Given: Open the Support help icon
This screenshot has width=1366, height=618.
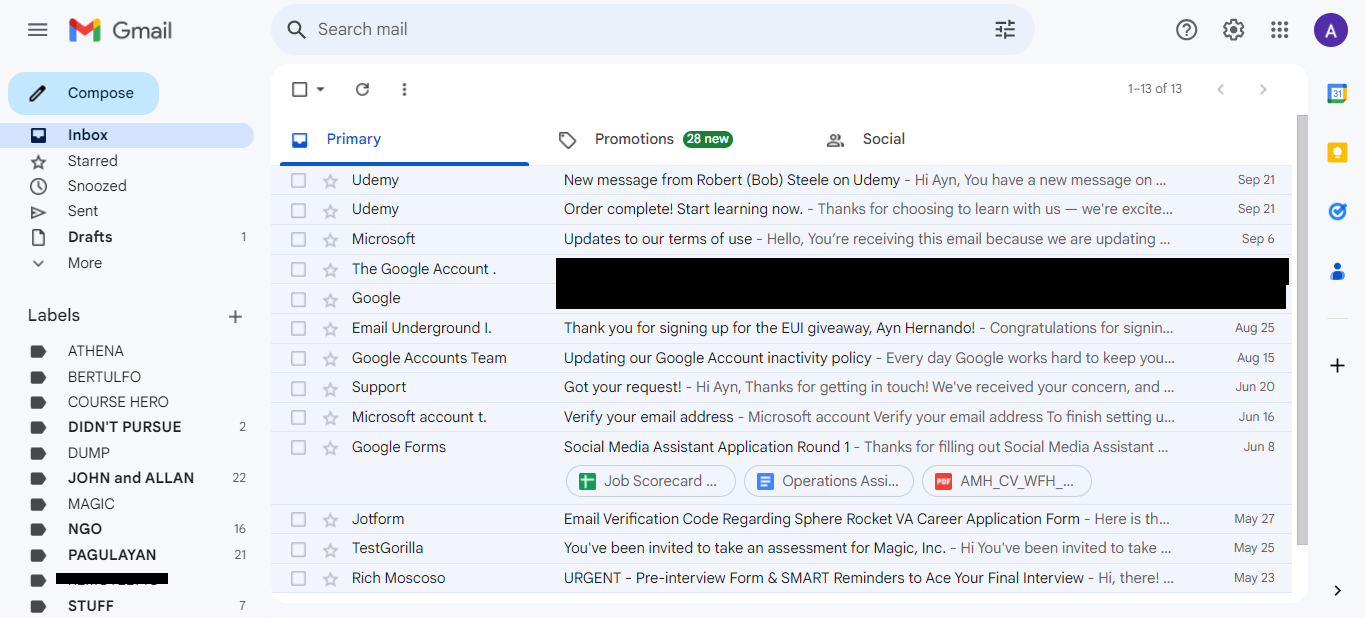Looking at the screenshot, I should click(x=1186, y=30).
